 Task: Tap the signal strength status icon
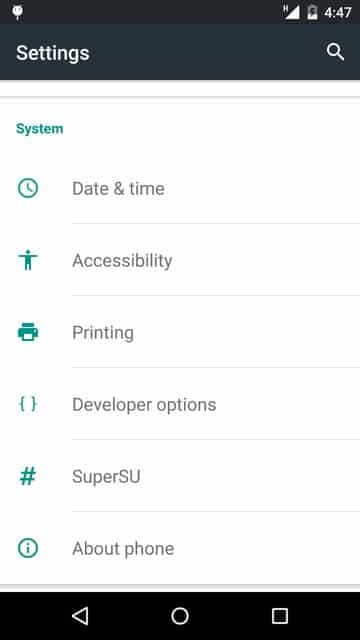[x=291, y=12]
